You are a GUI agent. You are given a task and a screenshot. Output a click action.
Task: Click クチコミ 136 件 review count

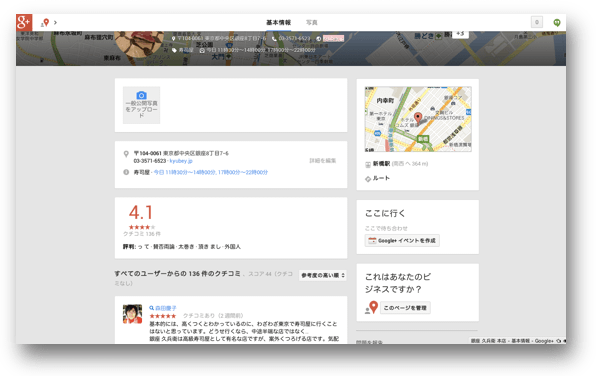click(x=142, y=234)
